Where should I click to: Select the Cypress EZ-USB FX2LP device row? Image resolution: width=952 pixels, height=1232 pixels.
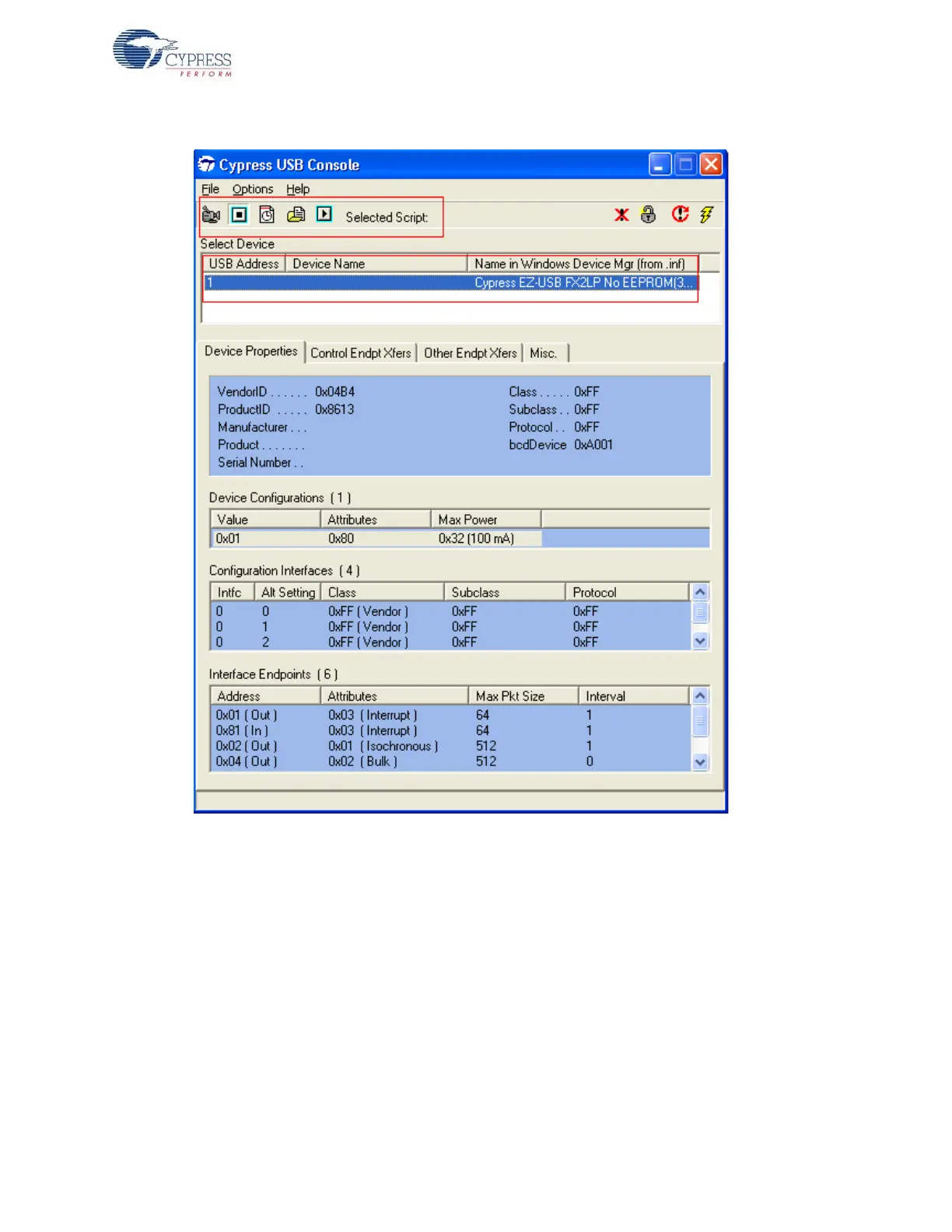(450, 283)
